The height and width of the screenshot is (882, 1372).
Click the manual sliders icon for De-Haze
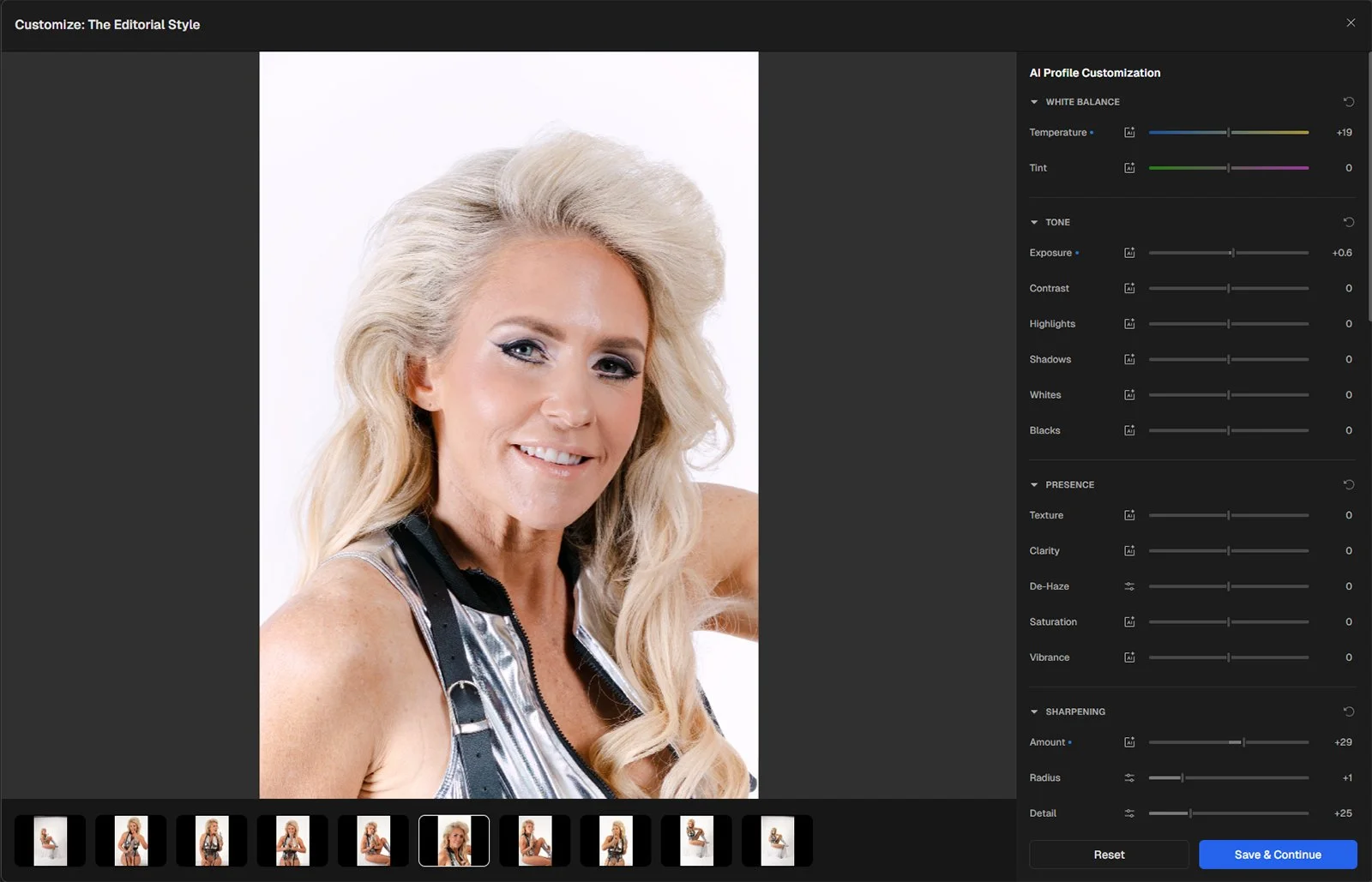[x=1129, y=587]
